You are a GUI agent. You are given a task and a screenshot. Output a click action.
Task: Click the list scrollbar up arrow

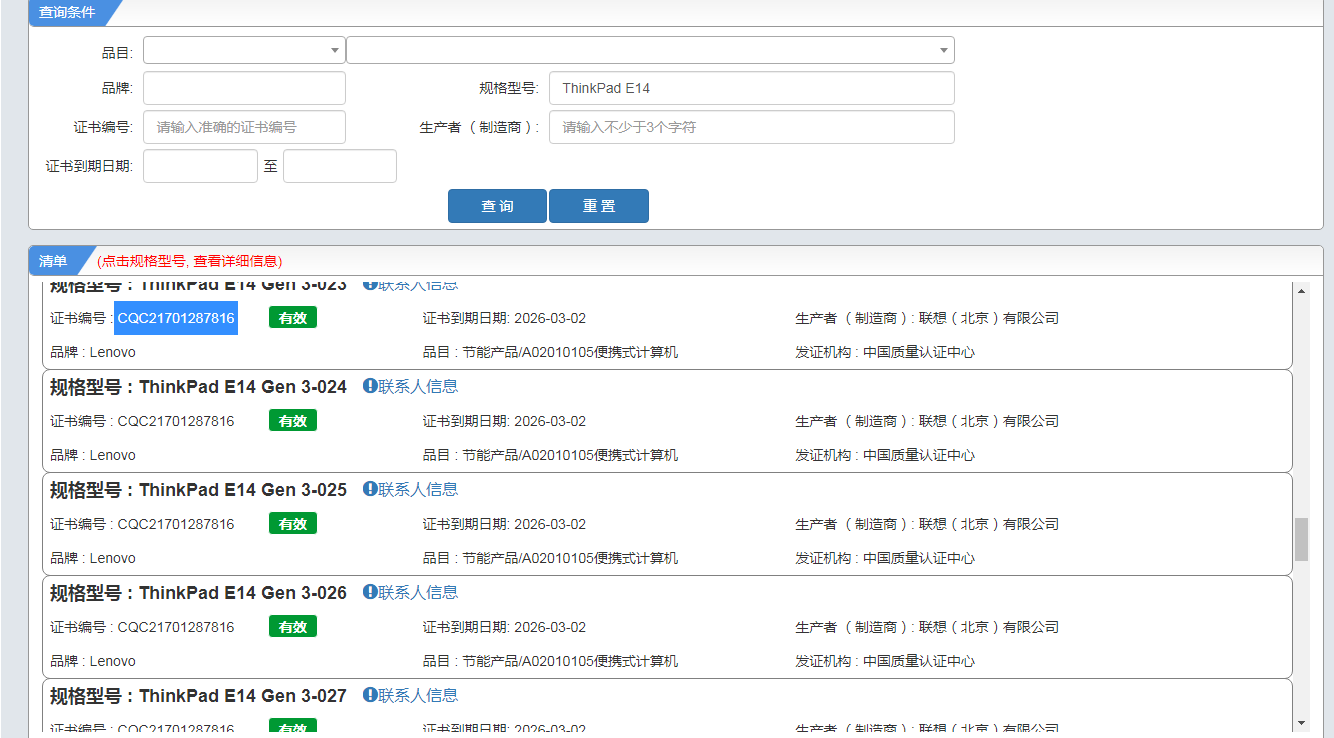(x=1301, y=291)
